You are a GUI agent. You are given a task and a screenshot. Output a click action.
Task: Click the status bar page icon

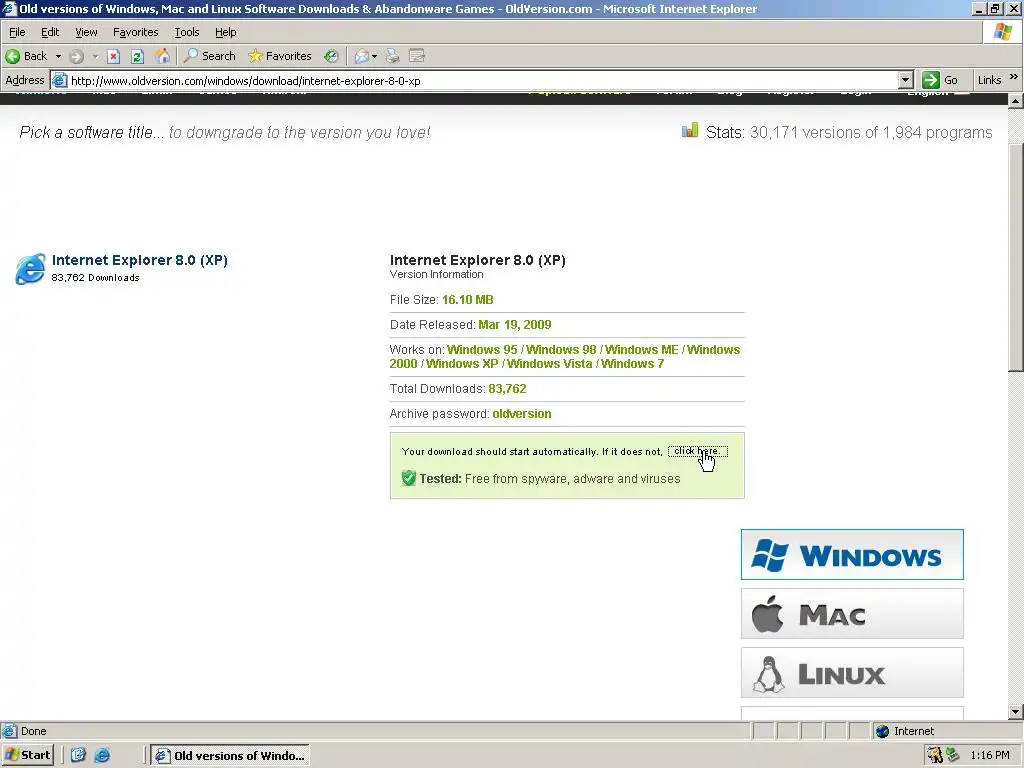(9, 731)
